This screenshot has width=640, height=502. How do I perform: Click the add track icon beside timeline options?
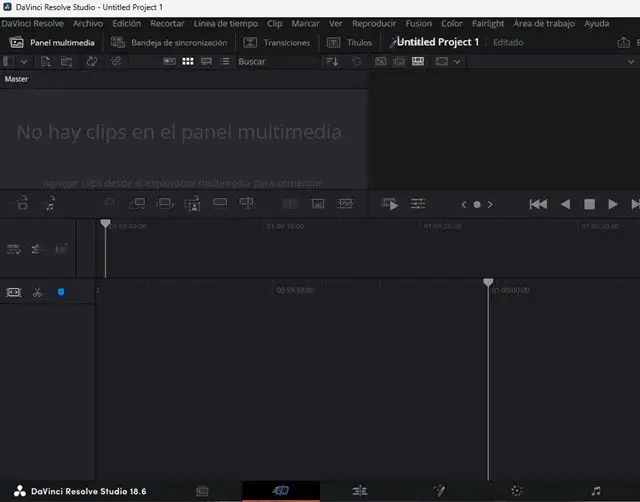[36, 249]
